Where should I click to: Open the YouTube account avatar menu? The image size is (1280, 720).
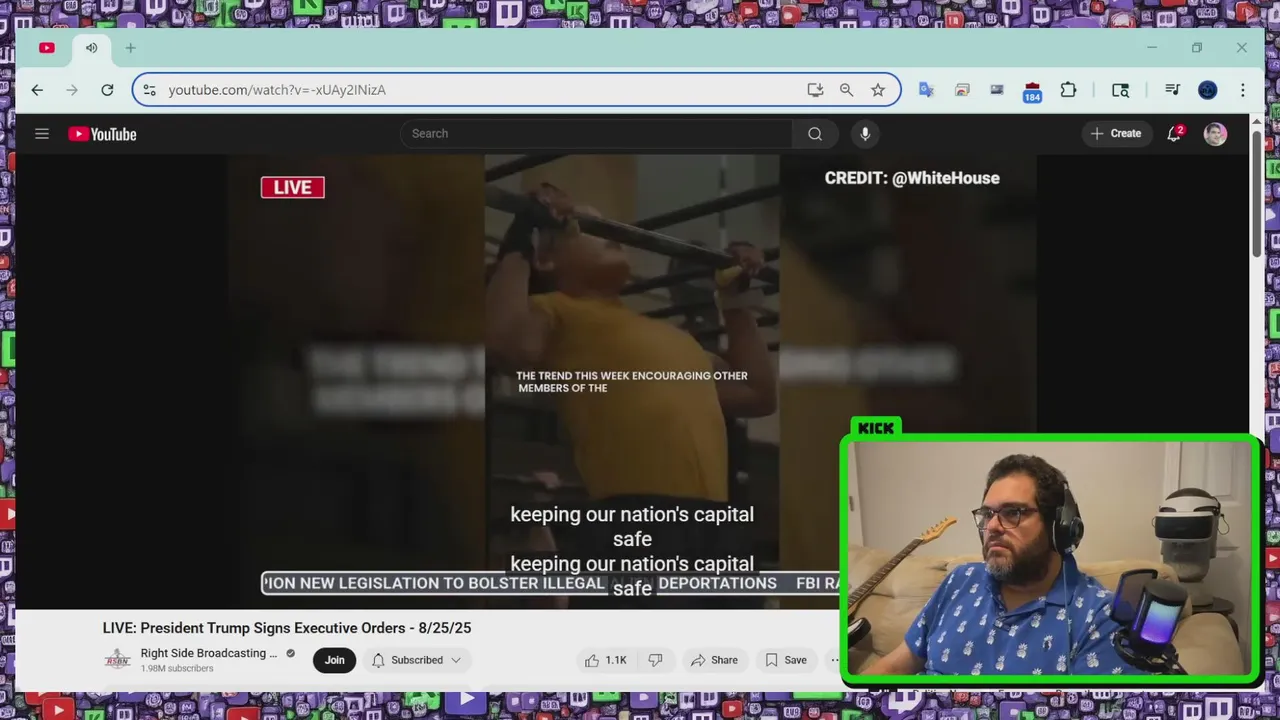(x=1215, y=134)
